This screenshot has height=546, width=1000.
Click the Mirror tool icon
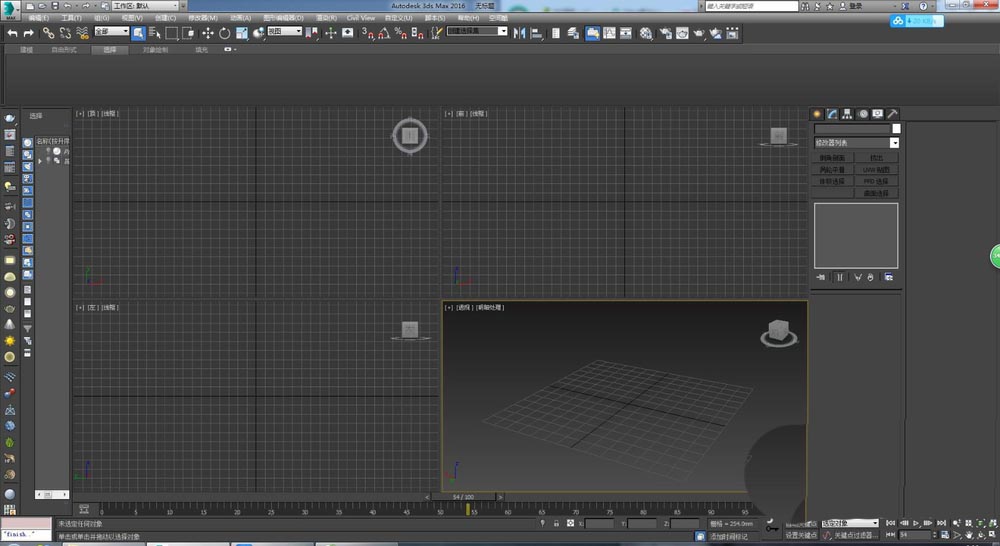[x=519, y=33]
